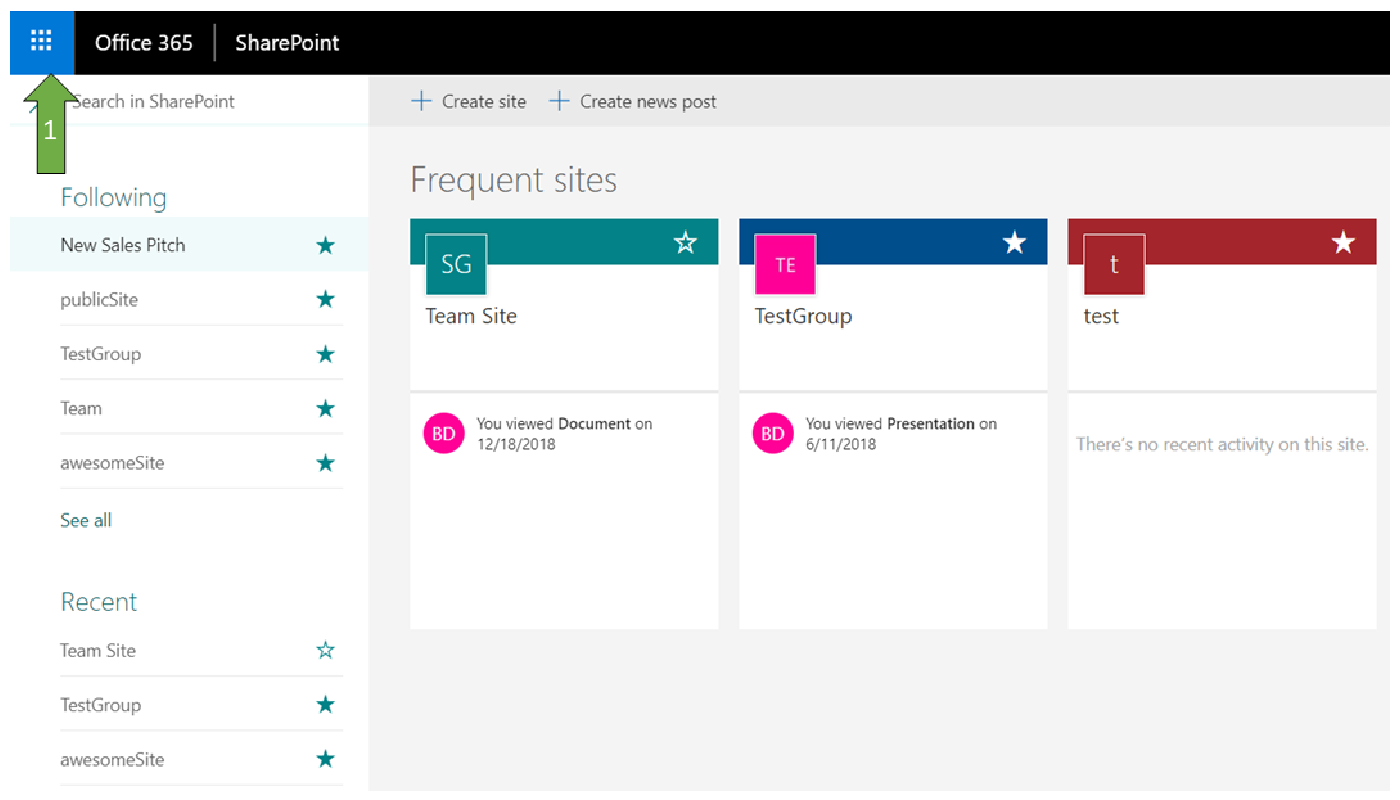The height and width of the screenshot is (800, 1400).
Task: Click the SharePoint header link
Action: [287, 43]
